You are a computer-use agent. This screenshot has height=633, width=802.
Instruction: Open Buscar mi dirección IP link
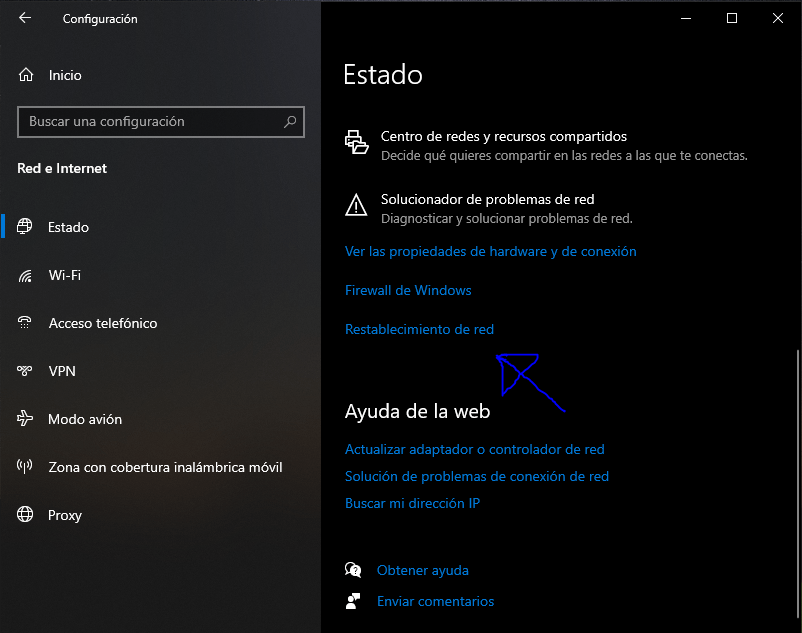pos(412,504)
